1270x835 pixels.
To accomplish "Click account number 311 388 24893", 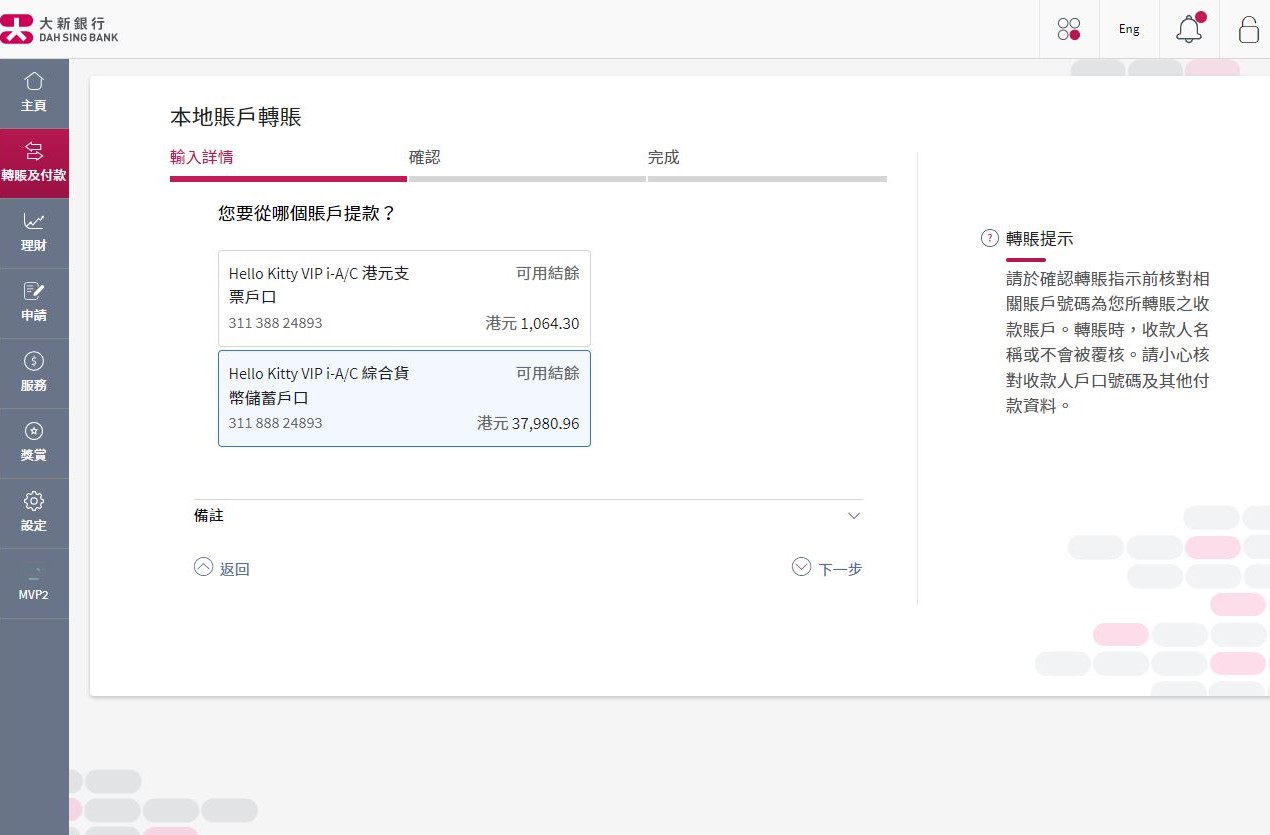I will (x=276, y=323).
